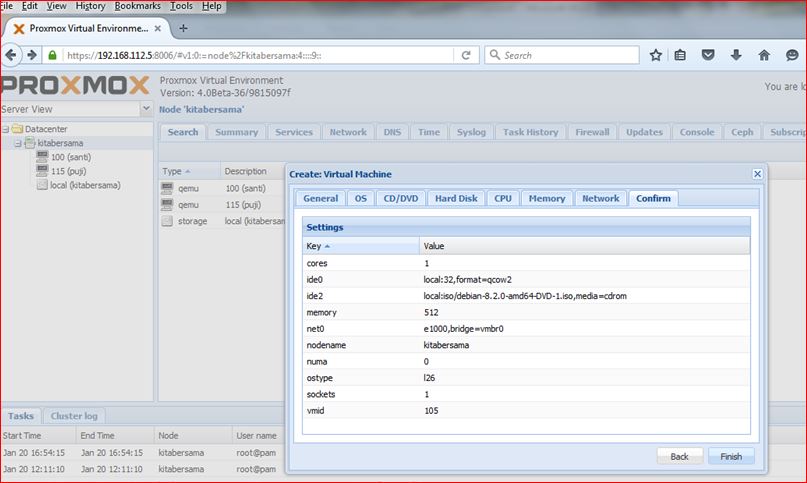807x483 pixels.
Task: Reload the page with the refresh icon
Action: point(466,55)
